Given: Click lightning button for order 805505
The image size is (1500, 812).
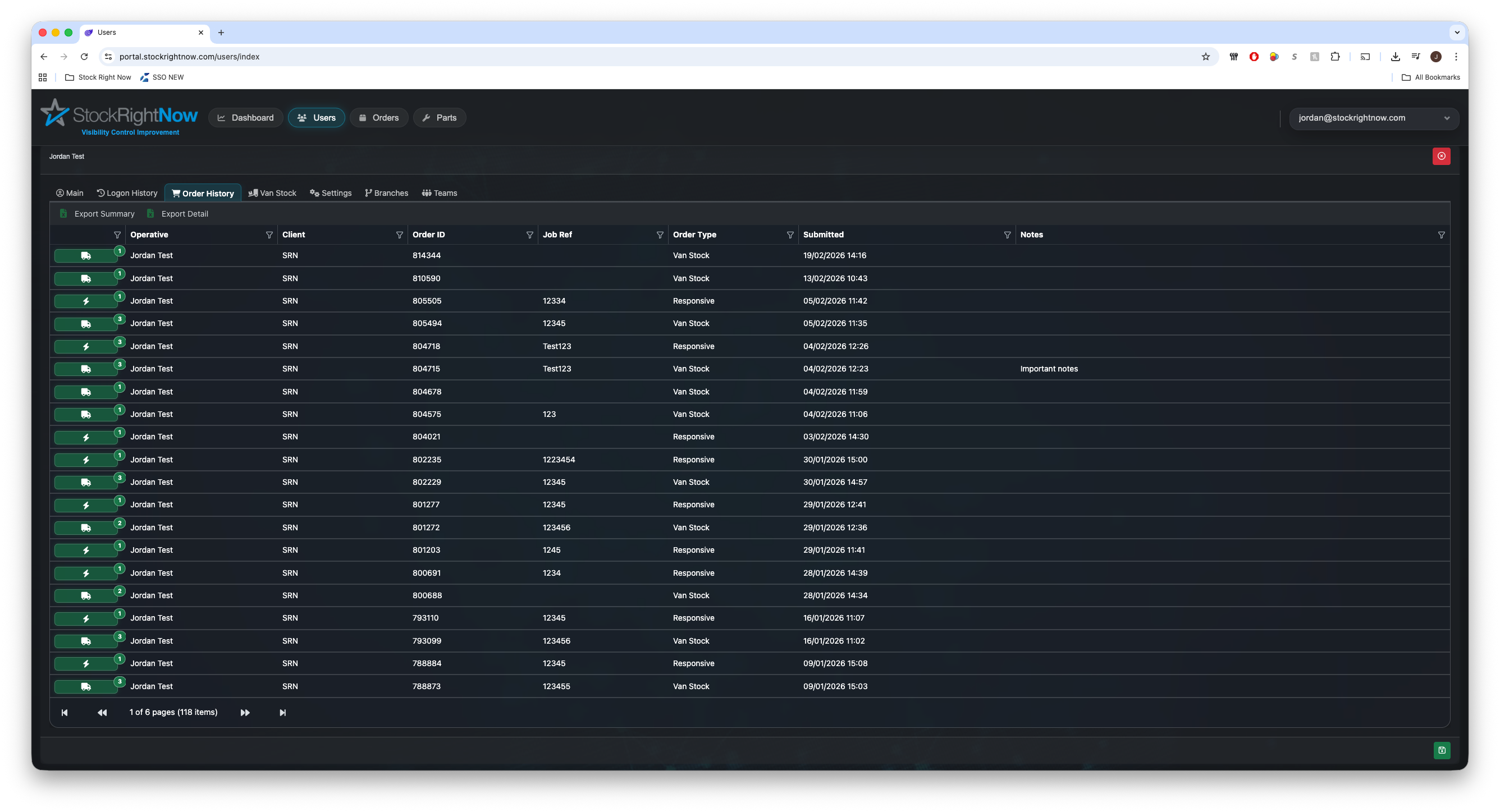Looking at the screenshot, I should 85,301.
